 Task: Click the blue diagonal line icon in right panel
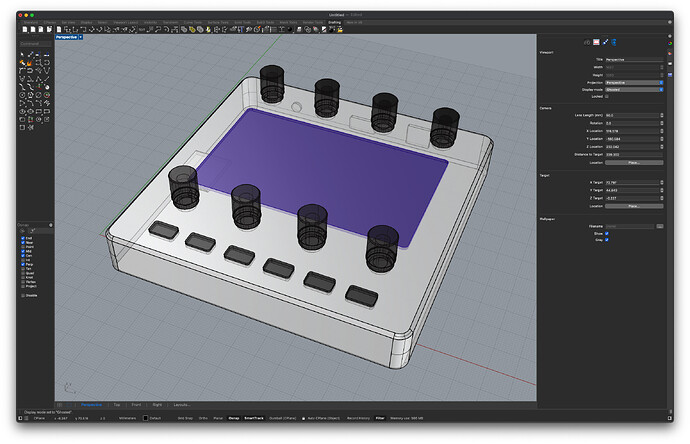pos(606,42)
